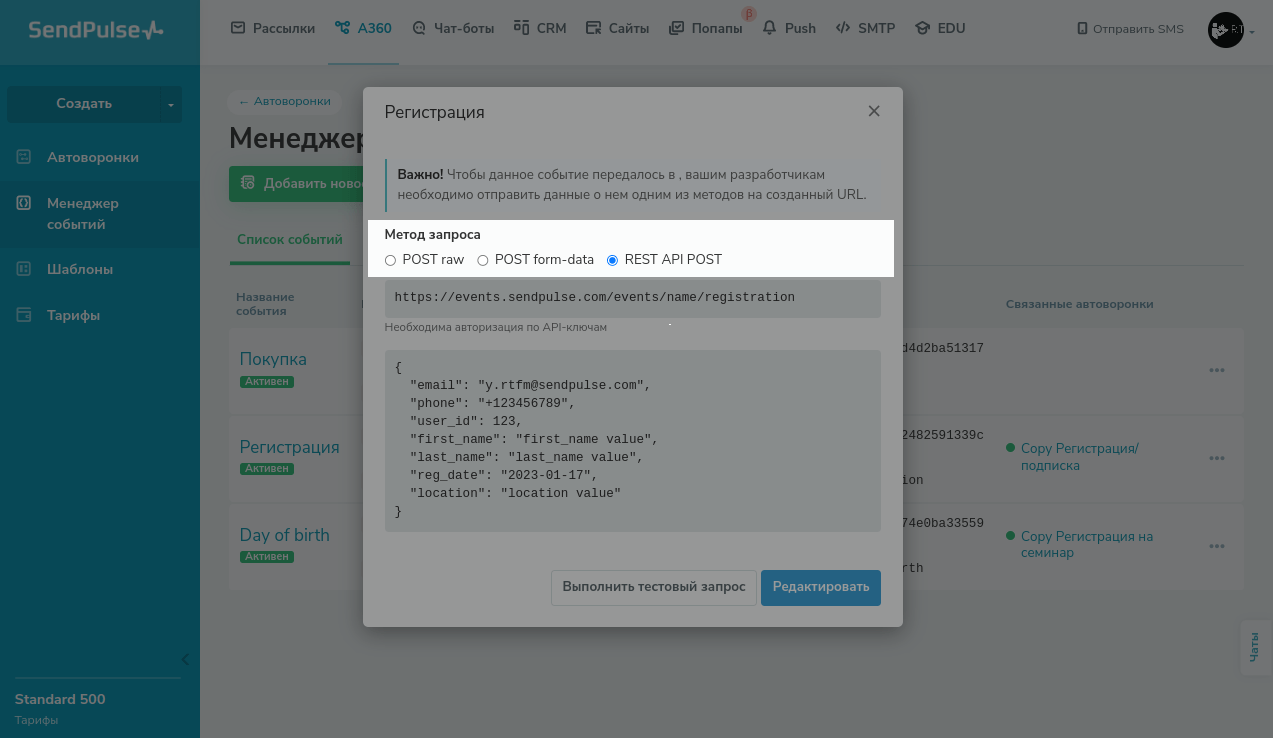
Task: Click the Push bell icon
Action: tap(769, 28)
